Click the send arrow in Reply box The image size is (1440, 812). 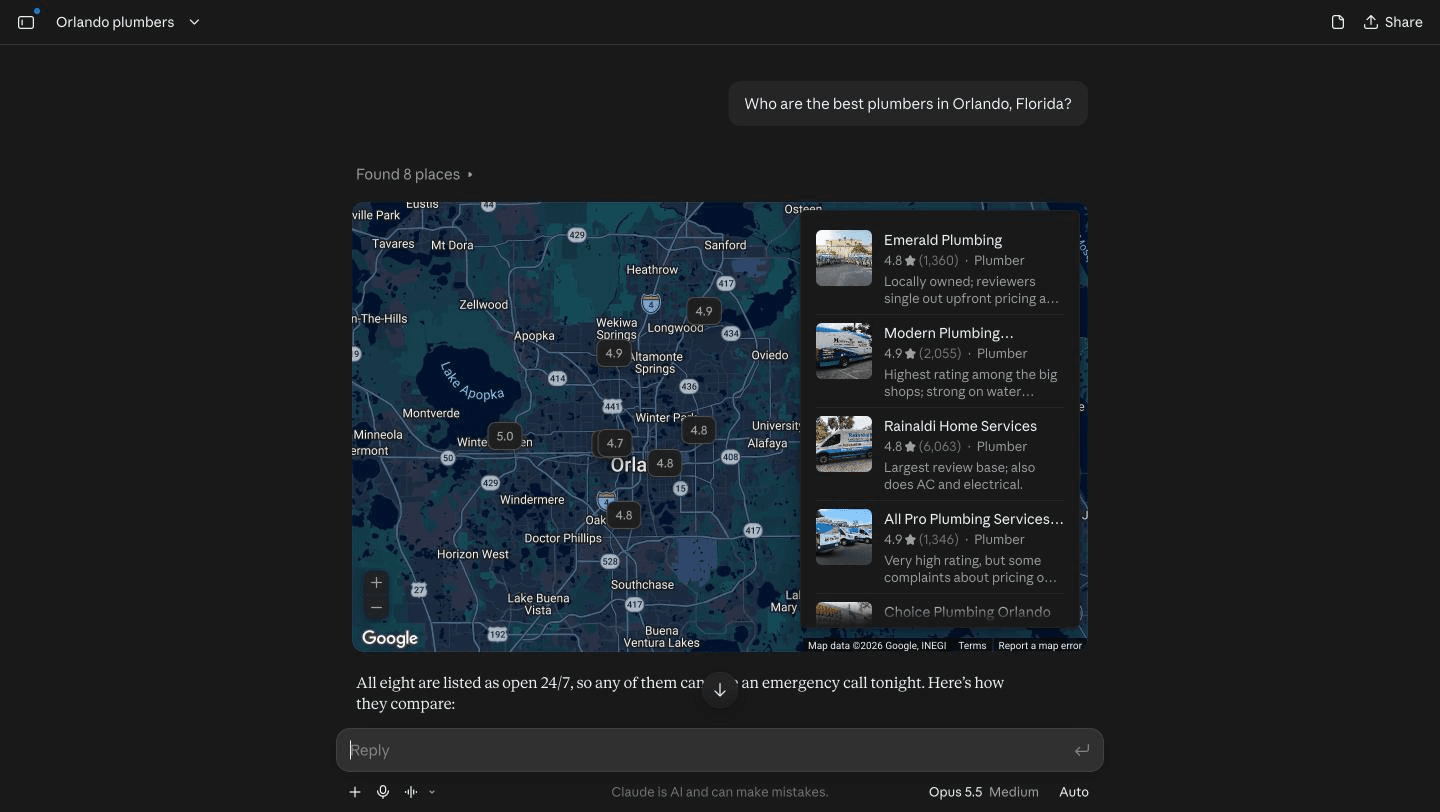tap(1081, 750)
